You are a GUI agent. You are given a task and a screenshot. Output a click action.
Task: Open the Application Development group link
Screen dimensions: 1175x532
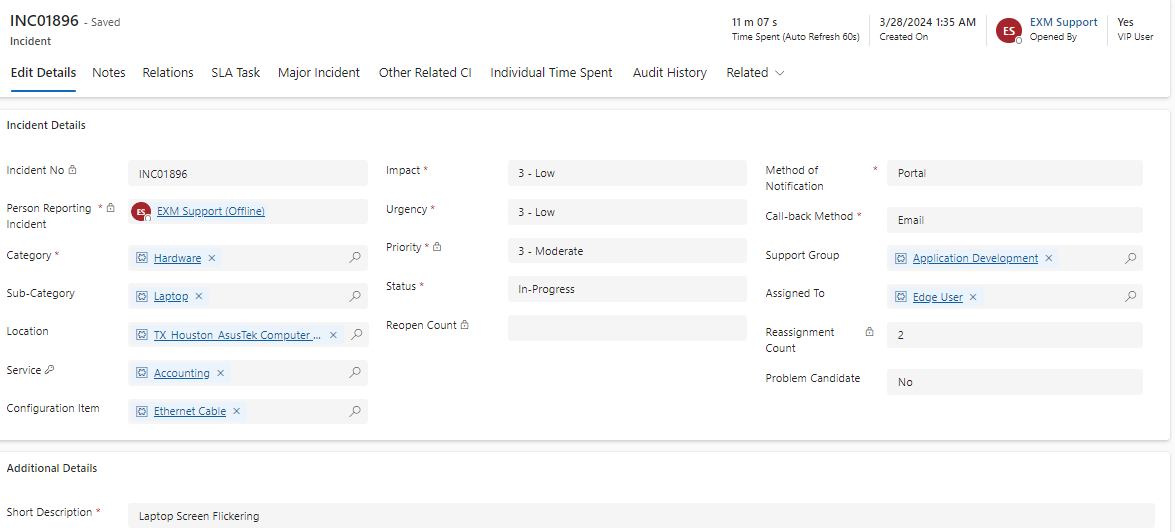[x=975, y=259]
